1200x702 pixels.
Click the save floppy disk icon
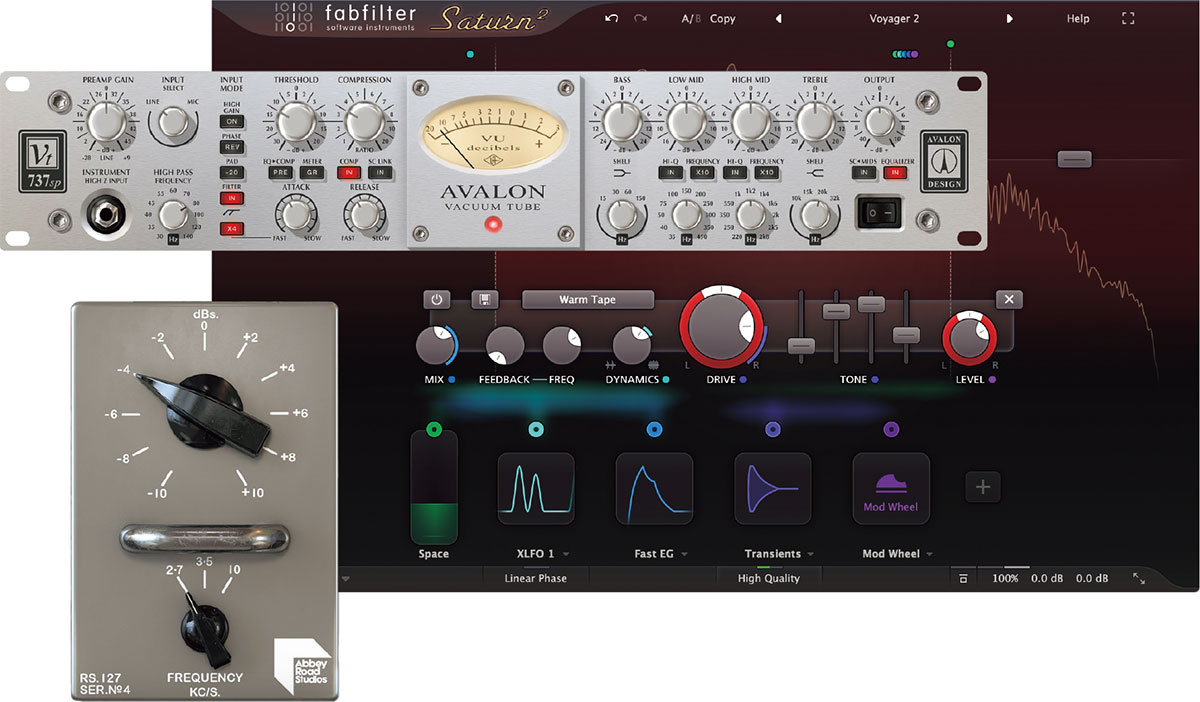487,299
